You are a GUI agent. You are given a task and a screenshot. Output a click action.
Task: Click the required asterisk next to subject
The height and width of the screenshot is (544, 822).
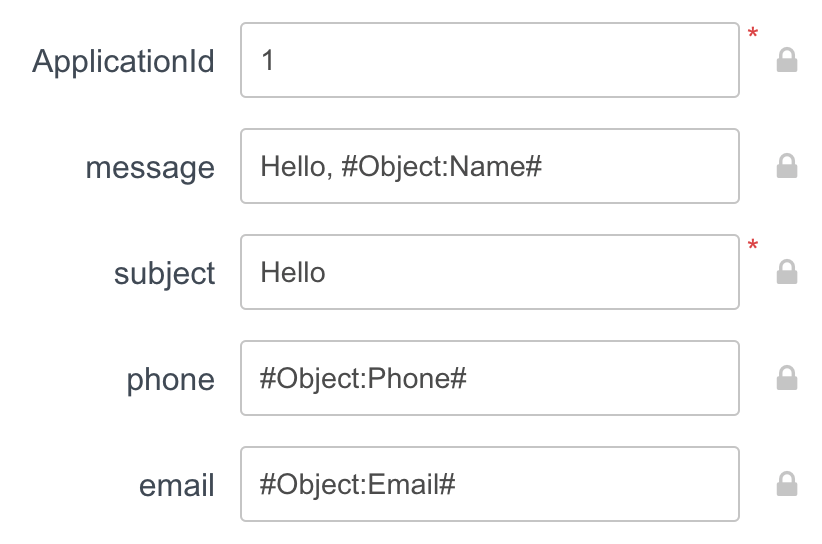coord(753,246)
